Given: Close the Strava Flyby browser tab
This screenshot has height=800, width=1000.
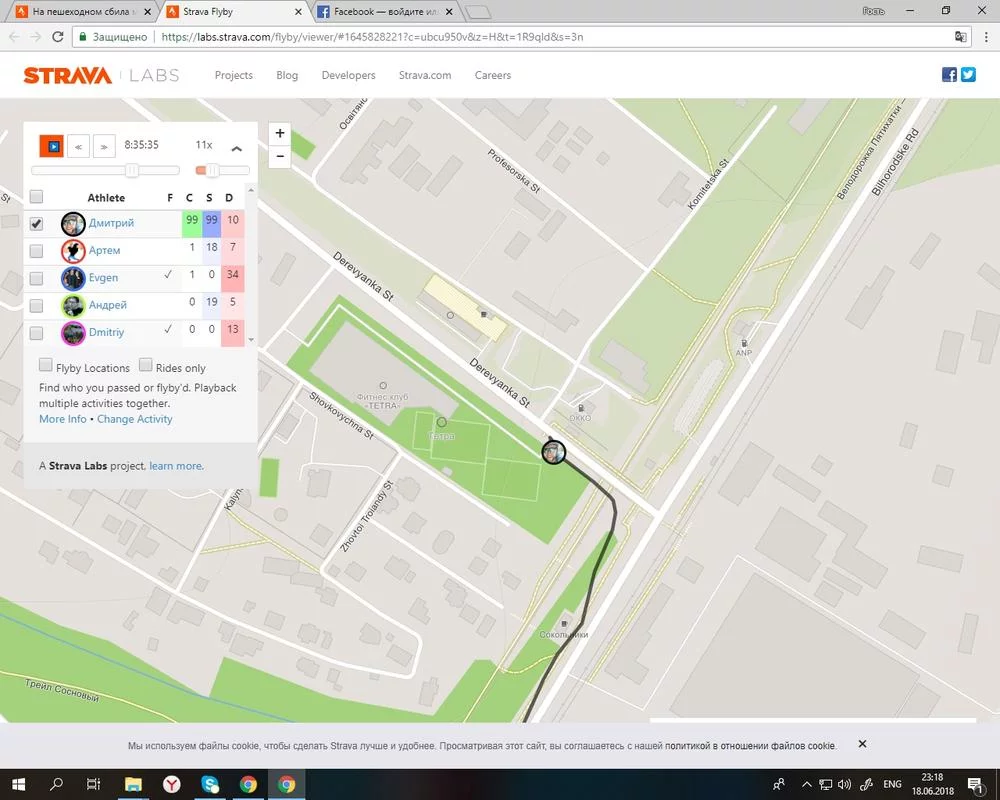Looking at the screenshot, I should (x=298, y=11).
